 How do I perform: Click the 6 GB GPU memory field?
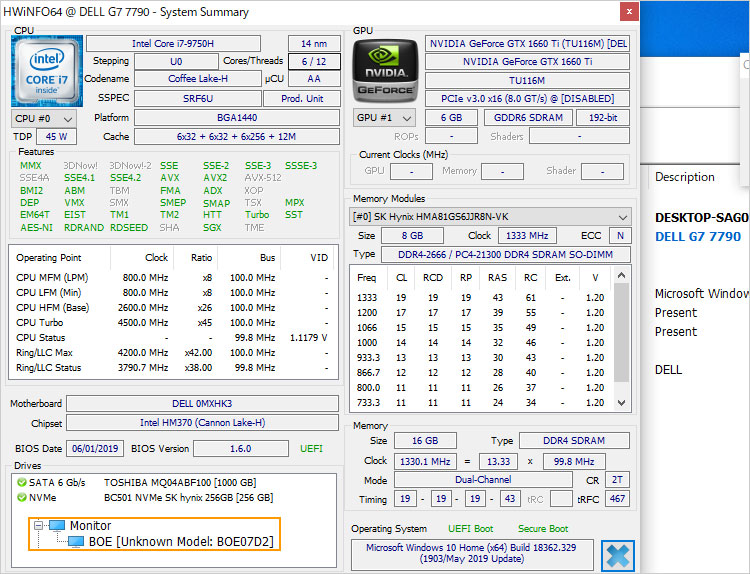(452, 118)
